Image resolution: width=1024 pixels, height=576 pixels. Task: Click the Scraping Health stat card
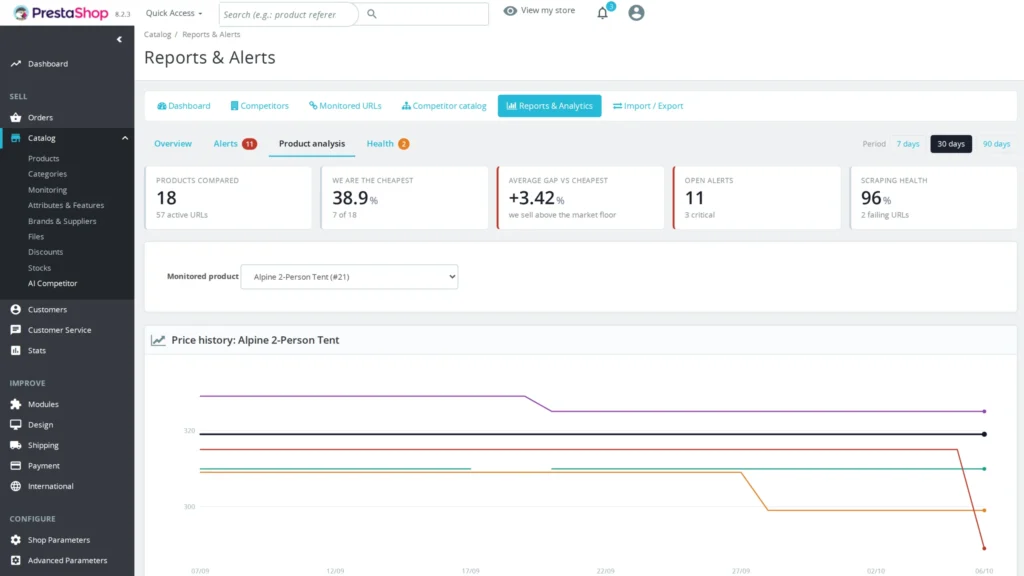pyautogui.click(x=933, y=198)
